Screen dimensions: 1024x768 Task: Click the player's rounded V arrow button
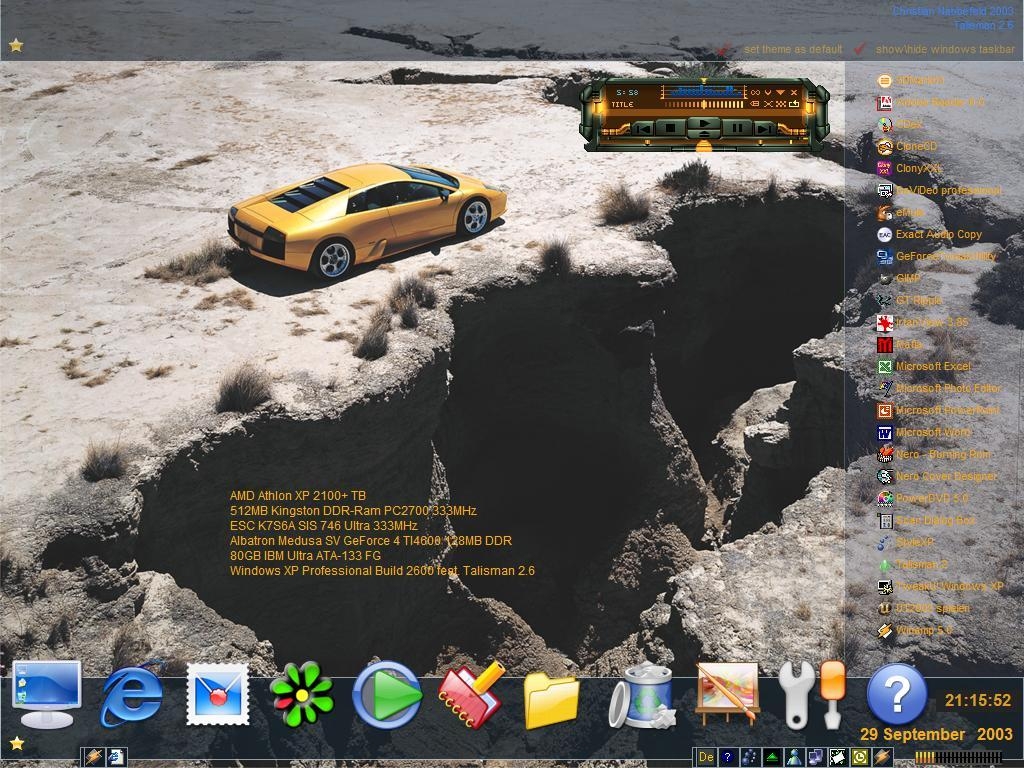[768, 93]
